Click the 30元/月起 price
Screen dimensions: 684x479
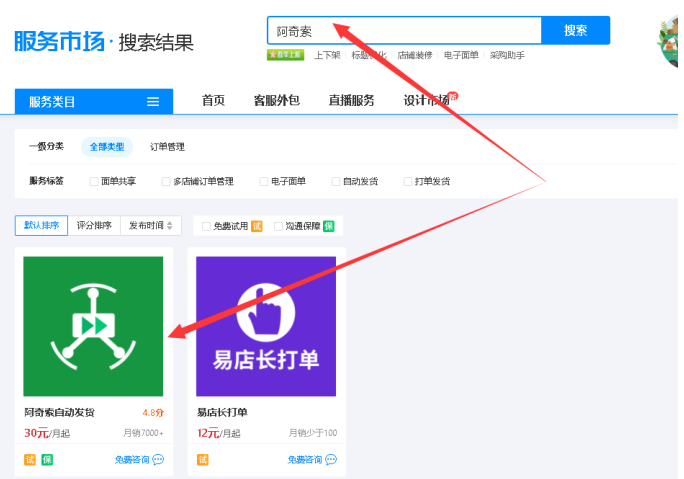pyautogui.click(x=47, y=433)
